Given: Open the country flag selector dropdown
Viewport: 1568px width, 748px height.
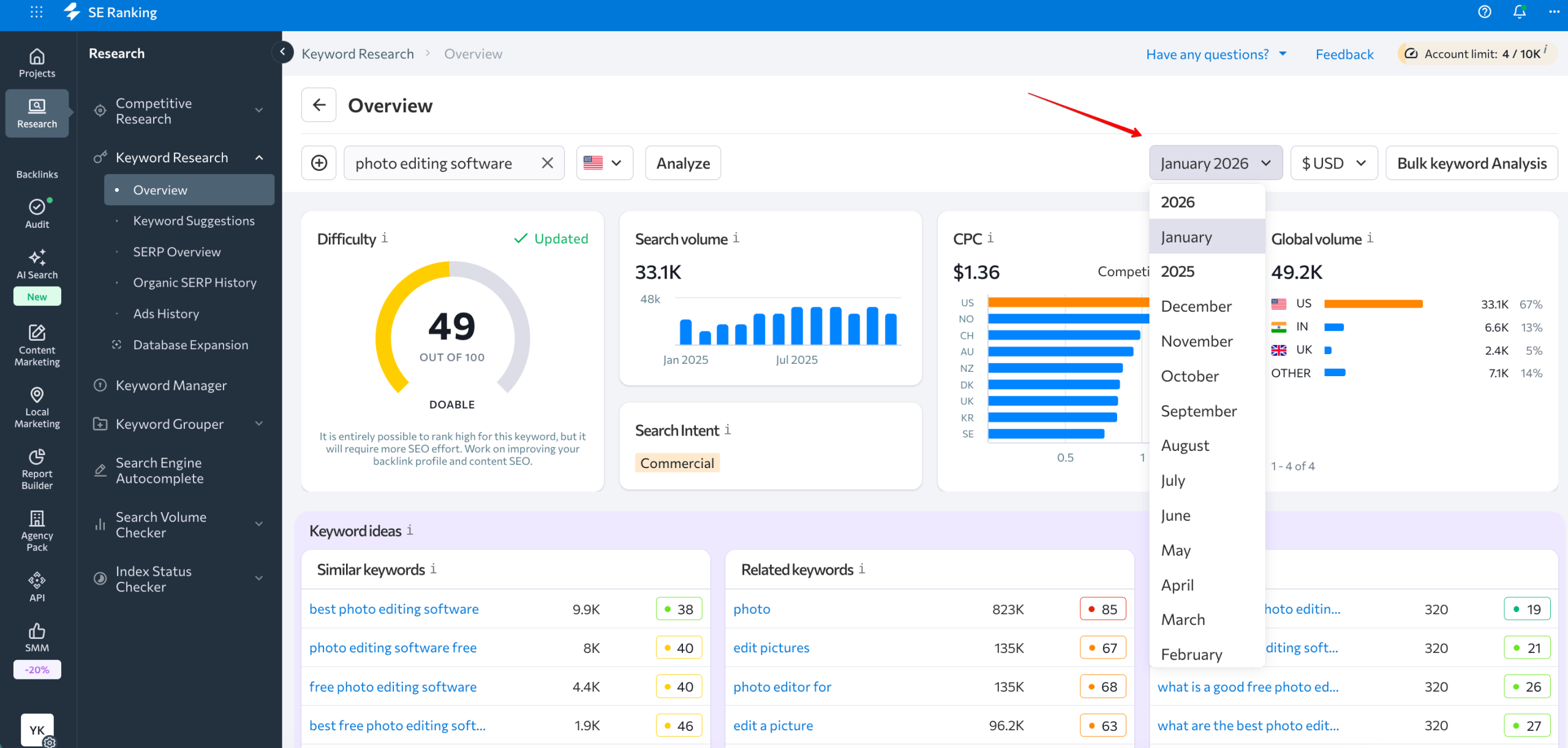Looking at the screenshot, I should 604,163.
